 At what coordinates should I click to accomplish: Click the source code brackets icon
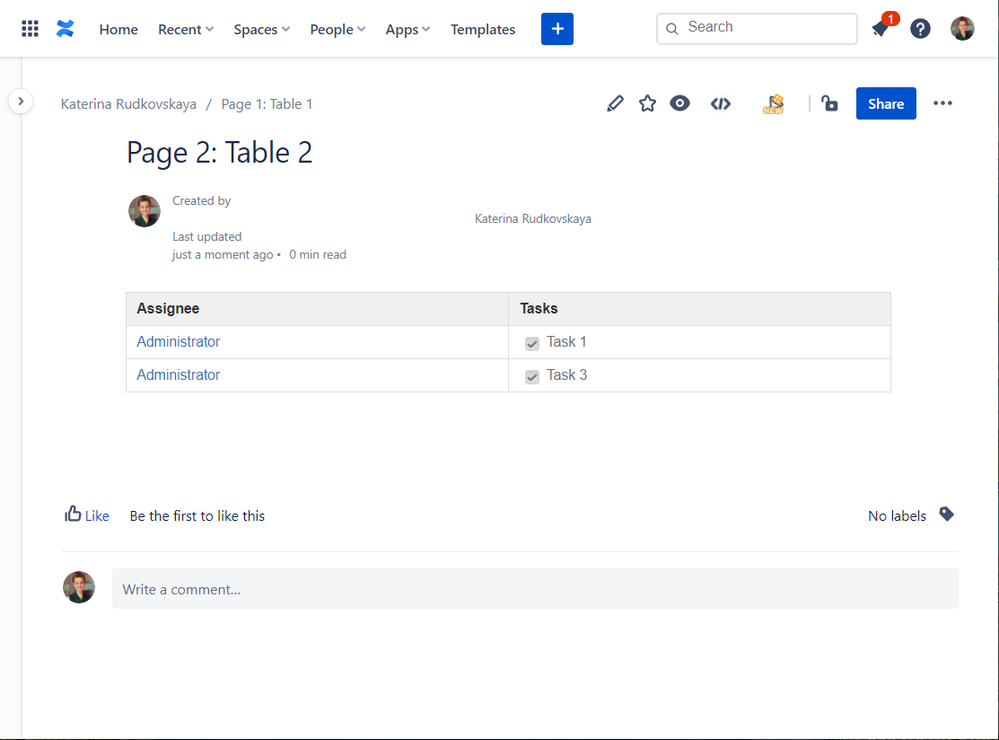721,103
